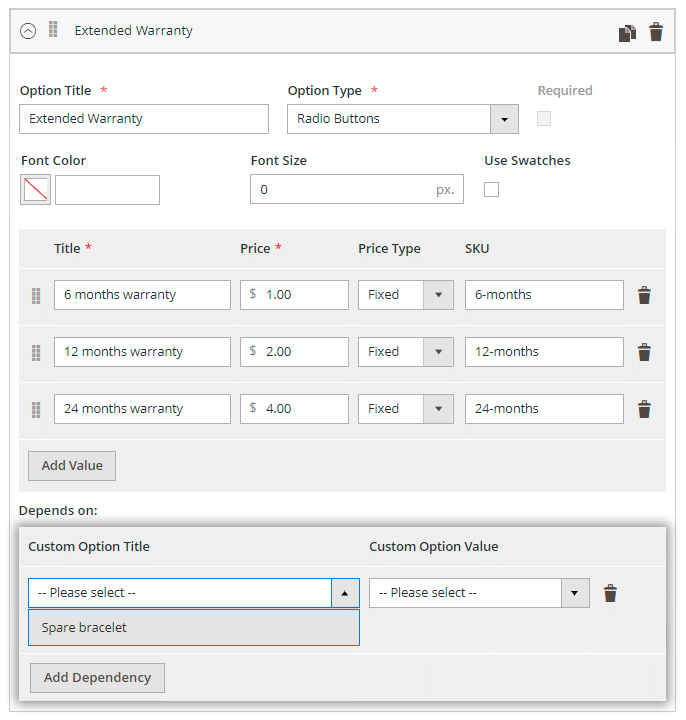
Task: Duplicate the Extended Warranty option
Action: point(627,32)
